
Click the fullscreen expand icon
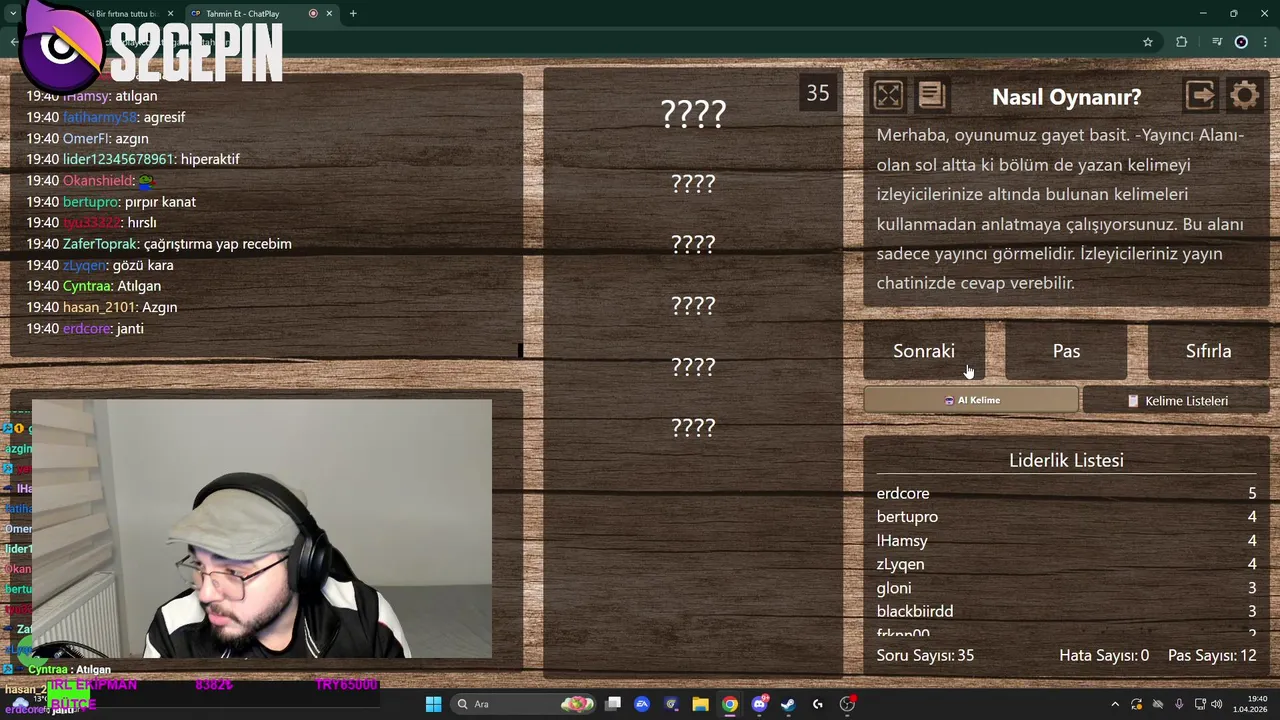pos(888,95)
